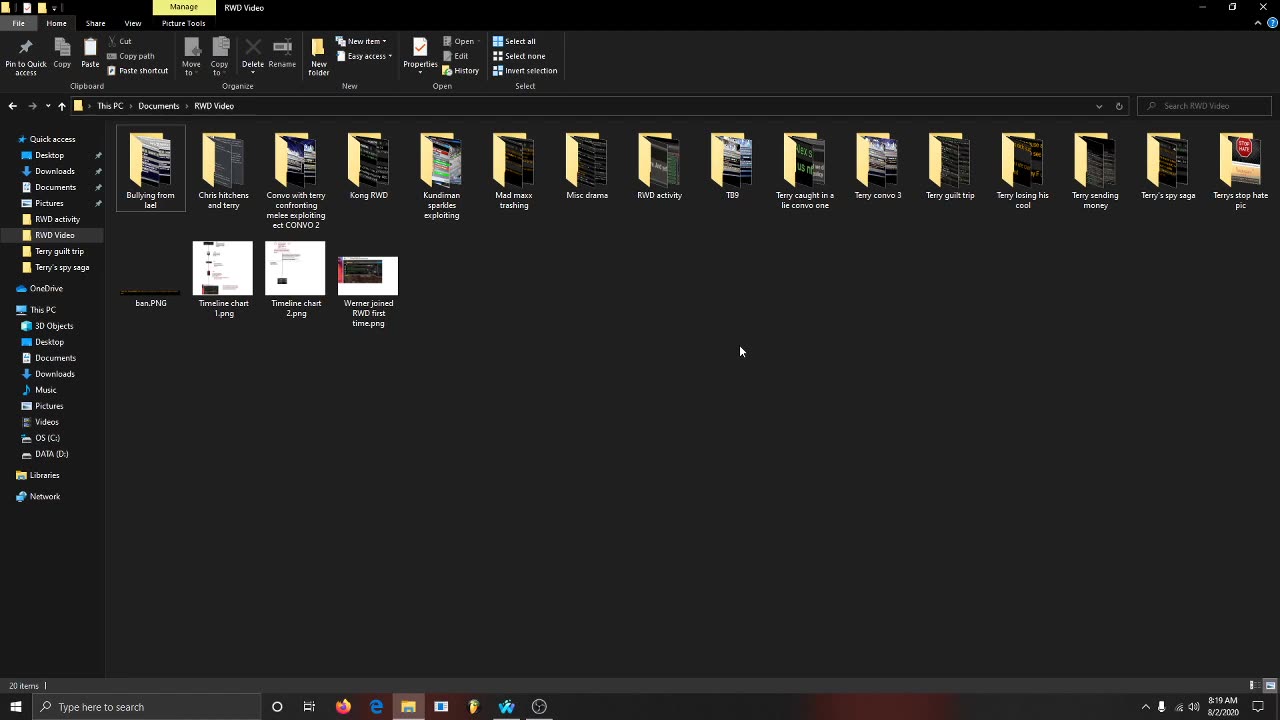Expand the address bar history dropdown

pos(1099,106)
